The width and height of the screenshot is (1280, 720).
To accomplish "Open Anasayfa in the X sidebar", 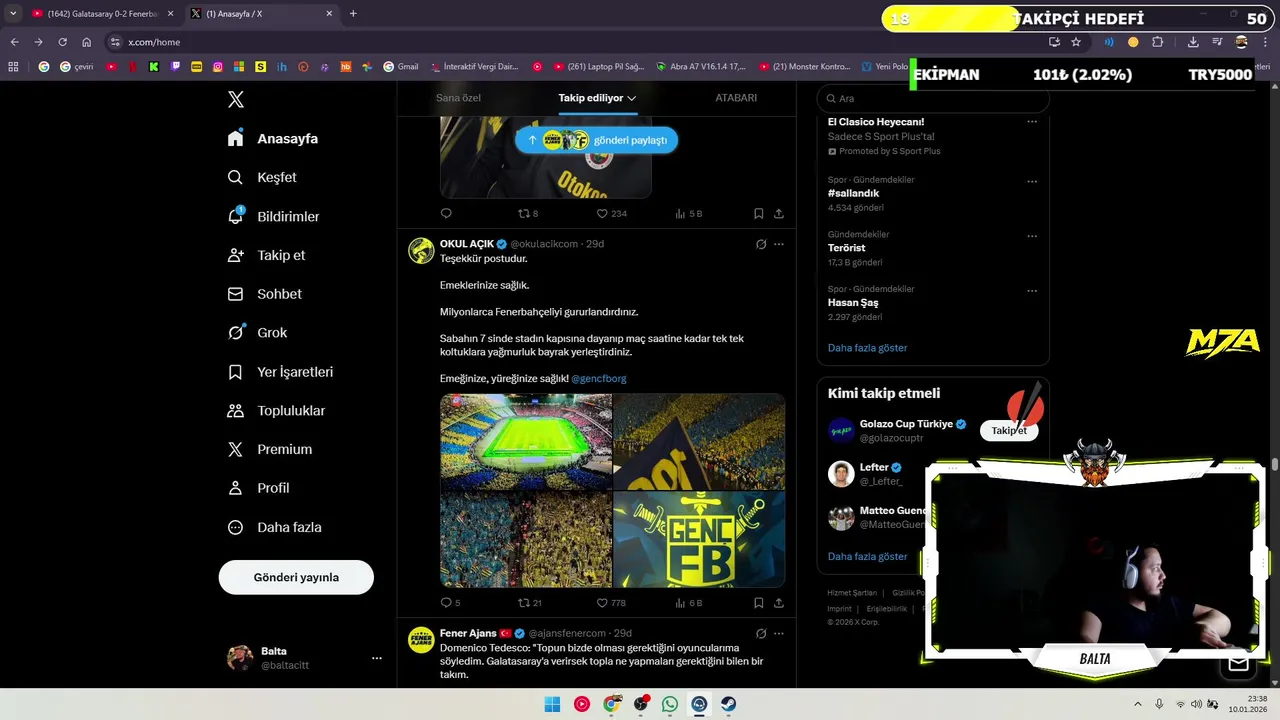I will point(273,138).
